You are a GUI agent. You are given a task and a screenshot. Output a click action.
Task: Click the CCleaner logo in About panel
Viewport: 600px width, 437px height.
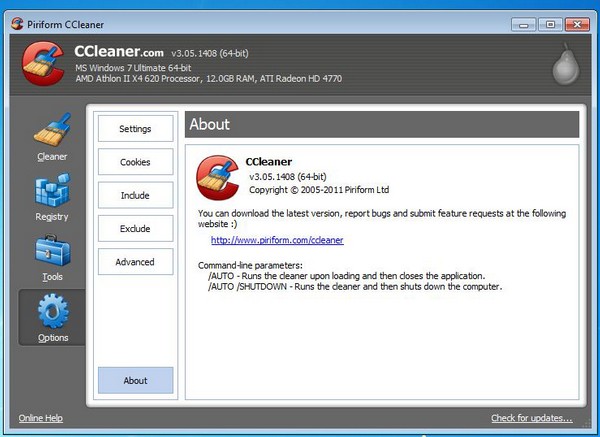[x=217, y=177]
